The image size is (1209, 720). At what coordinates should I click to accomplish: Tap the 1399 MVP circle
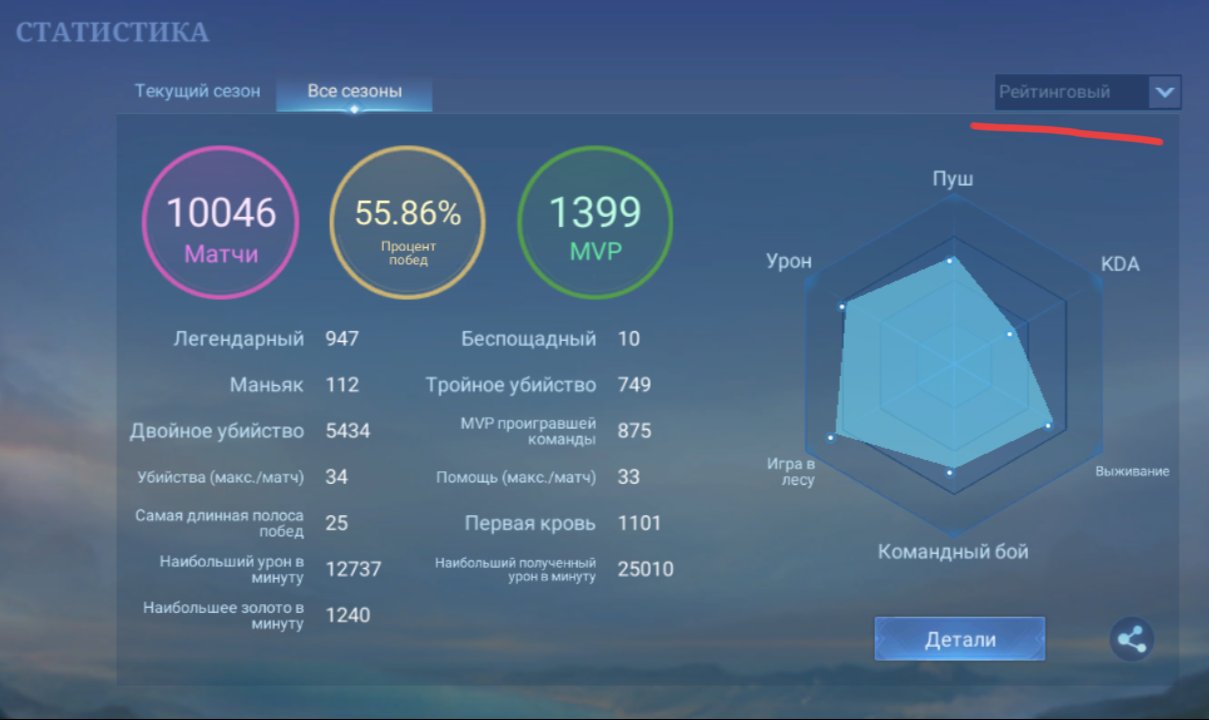[x=595, y=221]
